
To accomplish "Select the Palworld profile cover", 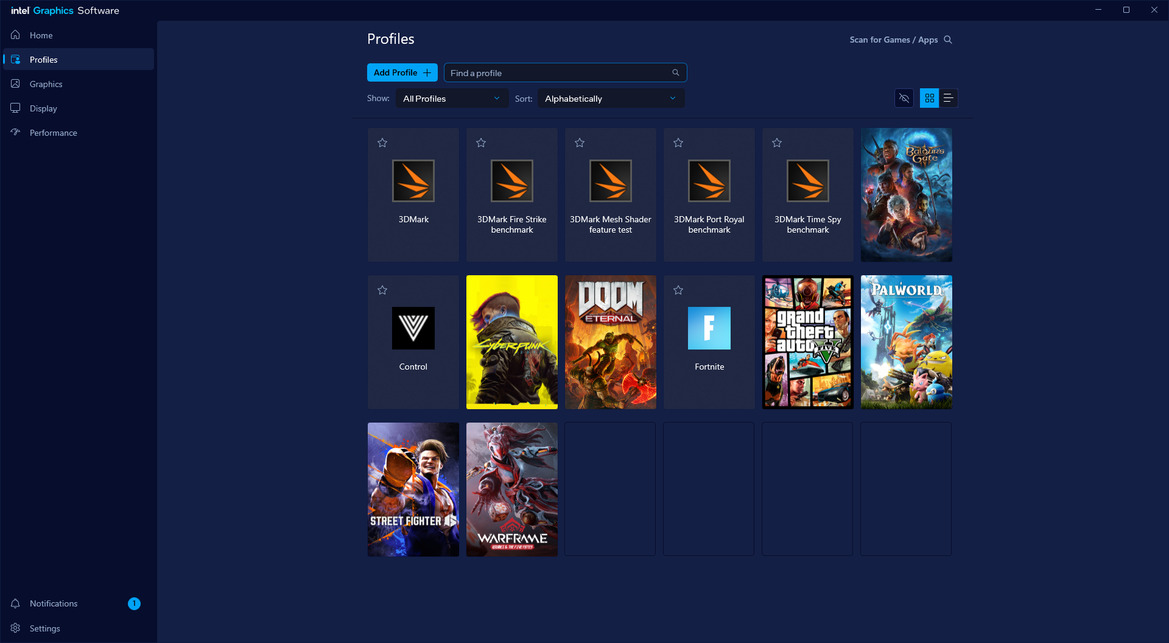I will [x=906, y=342].
